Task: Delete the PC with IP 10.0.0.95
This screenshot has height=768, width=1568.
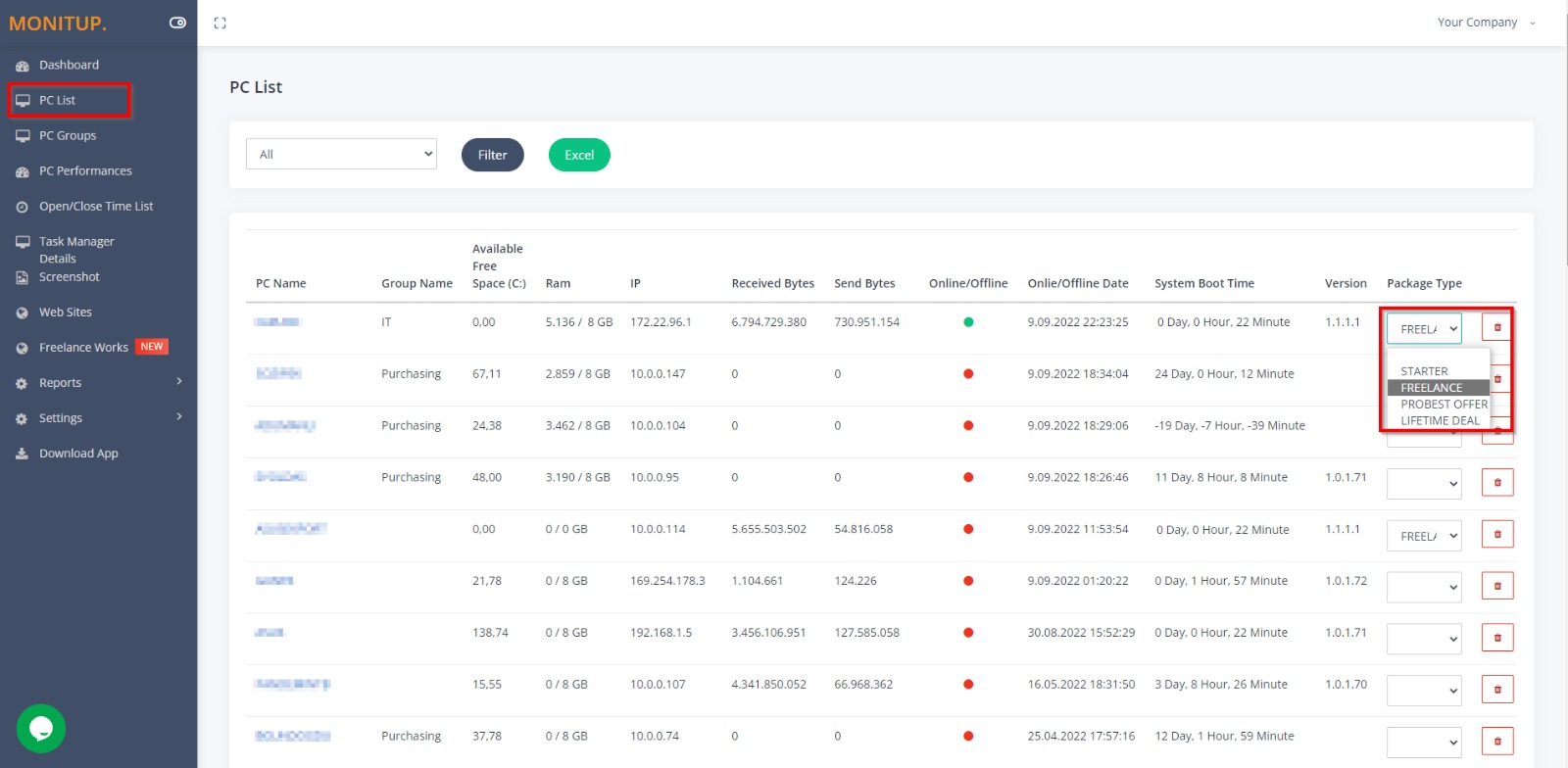Action: pos(1497,482)
